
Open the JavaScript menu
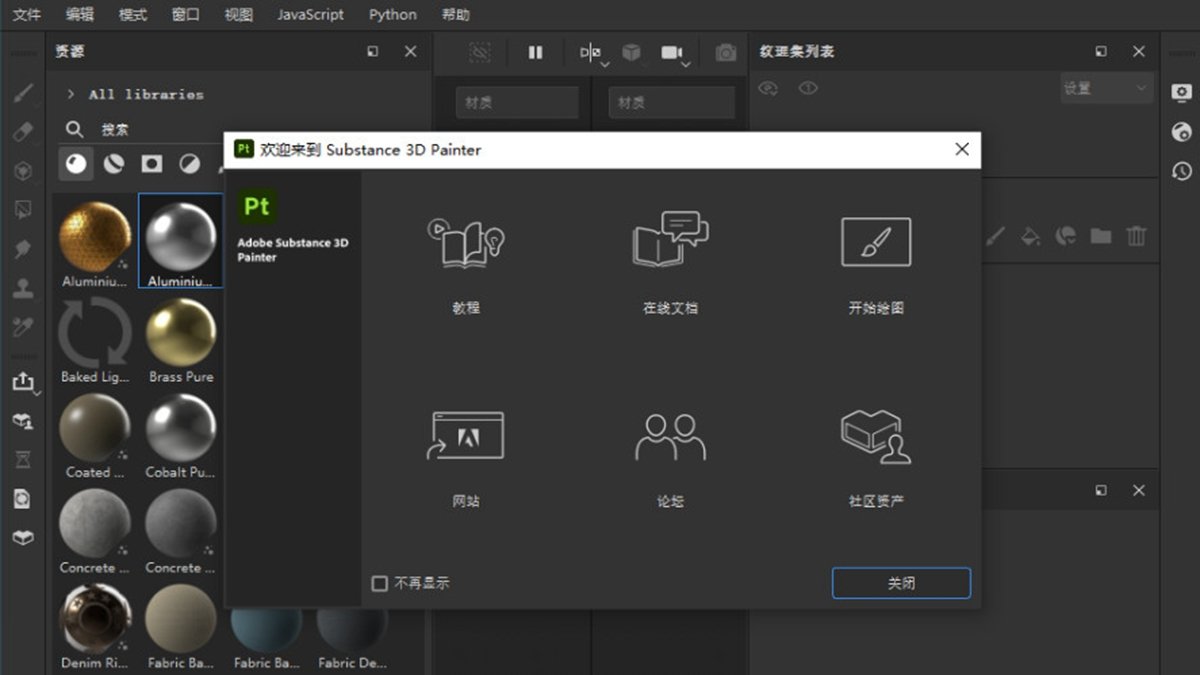pyautogui.click(x=311, y=14)
